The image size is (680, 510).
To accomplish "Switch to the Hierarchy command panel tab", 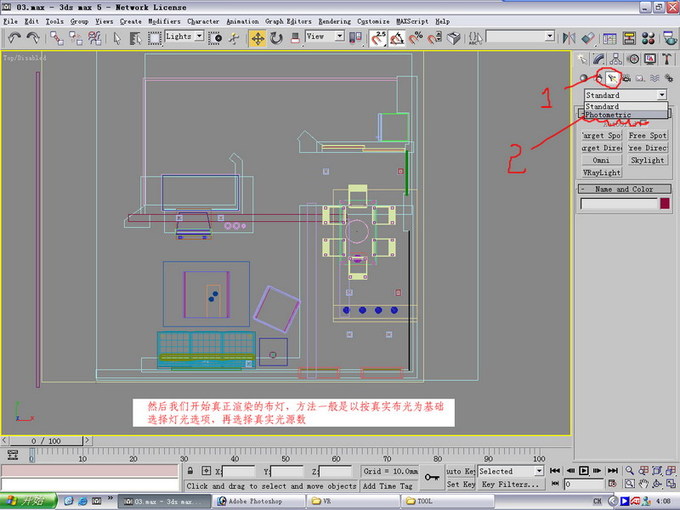I will point(615,59).
